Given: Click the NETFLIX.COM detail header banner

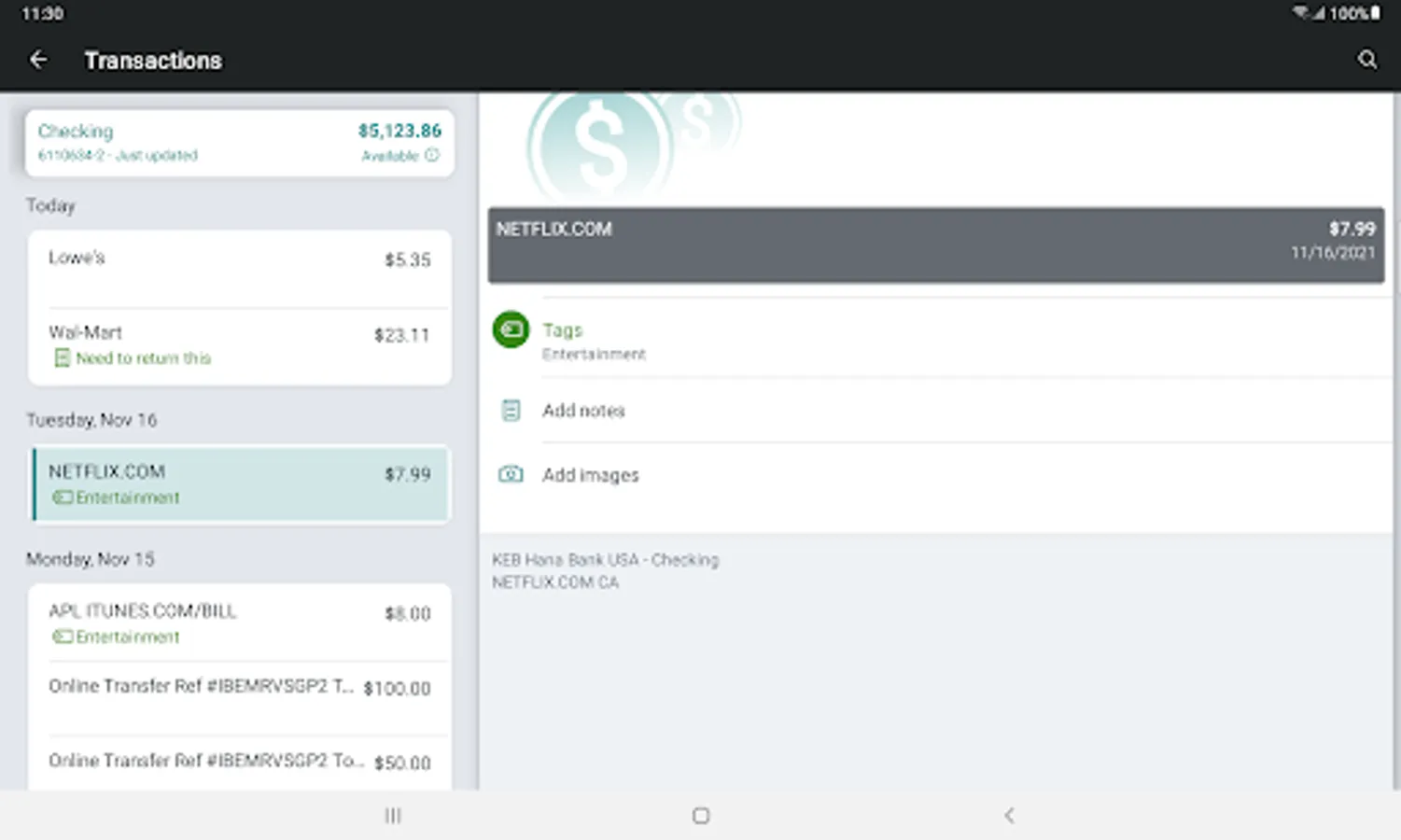Looking at the screenshot, I should pos(936,245).
